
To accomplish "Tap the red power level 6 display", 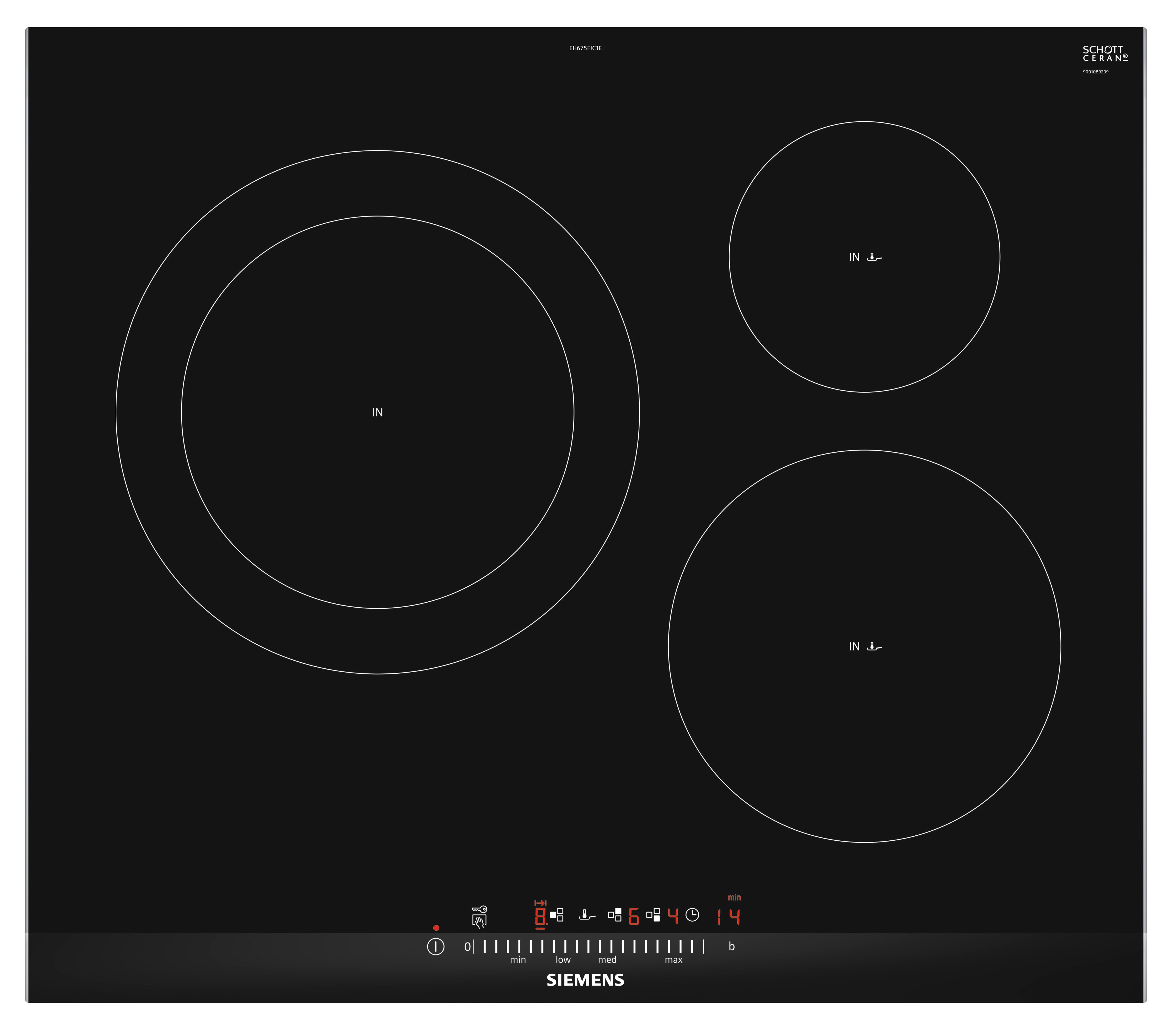I will point(634,916).
